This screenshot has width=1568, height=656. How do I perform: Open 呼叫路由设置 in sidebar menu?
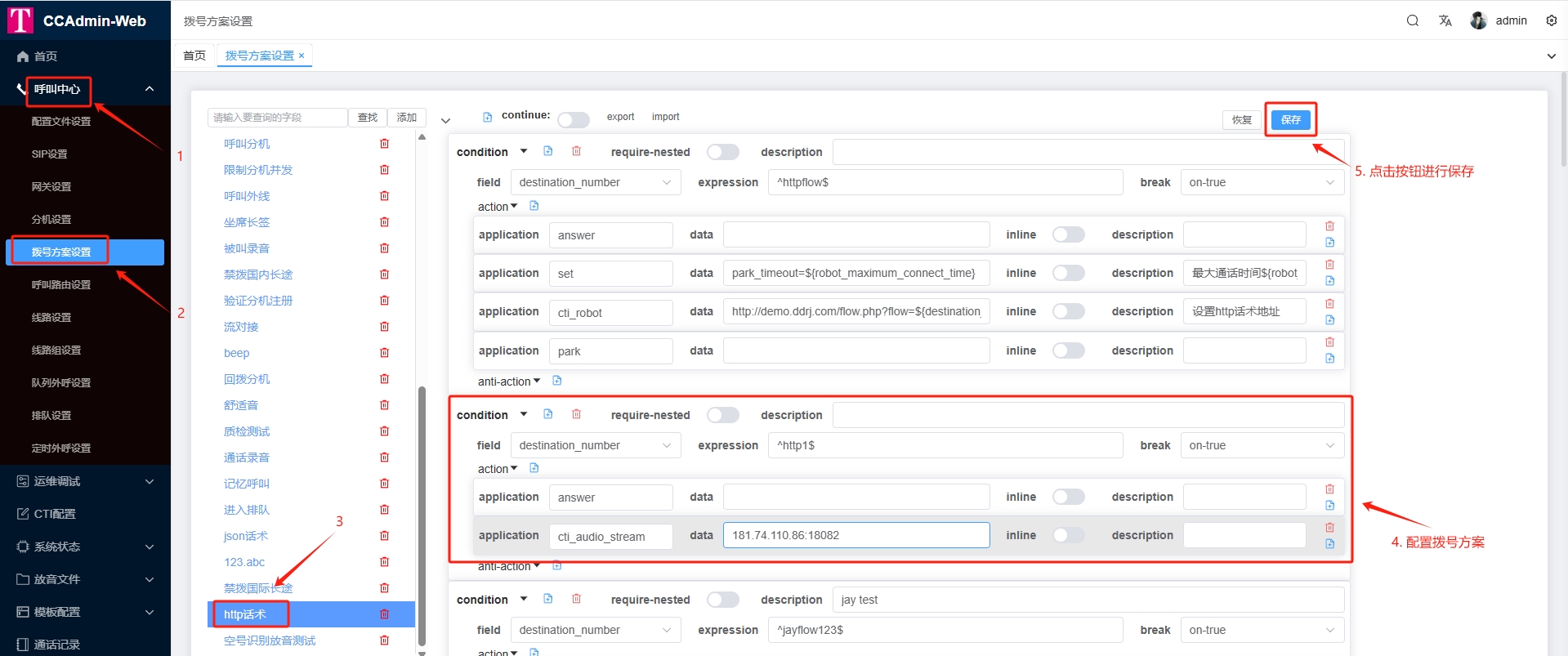coord(61,284)
